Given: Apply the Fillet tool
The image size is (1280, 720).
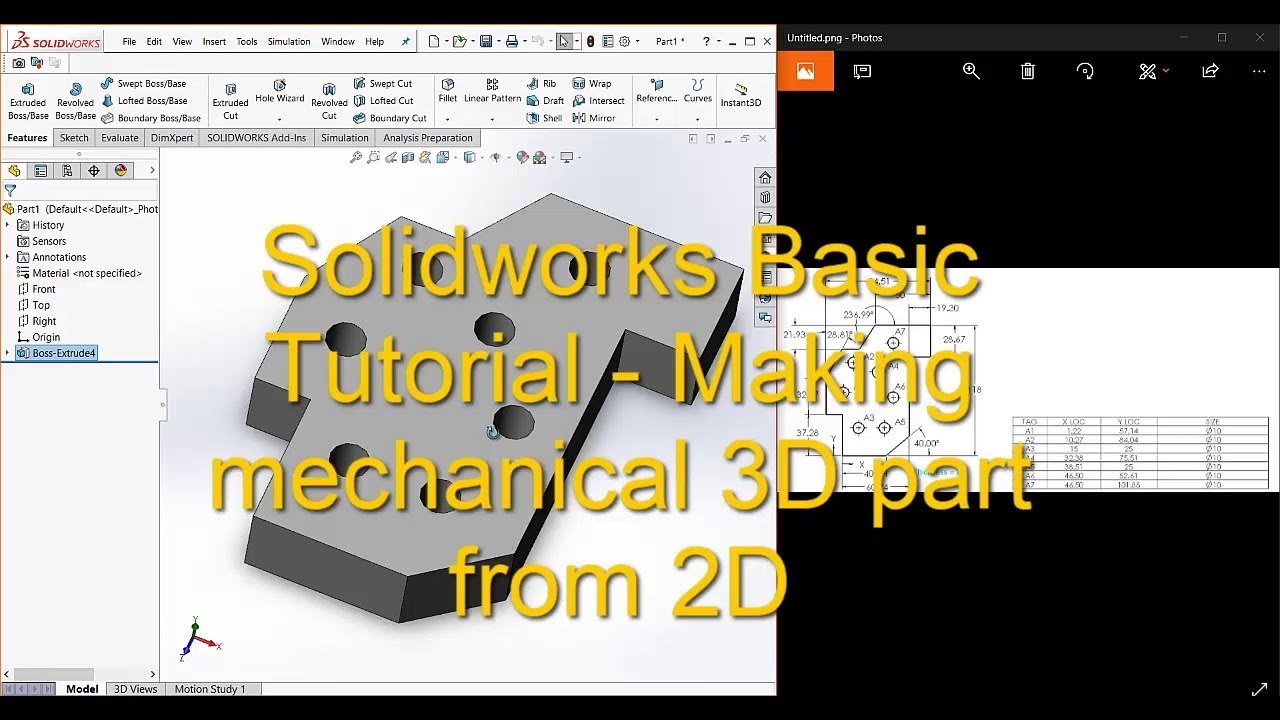Looking at the screenshot, I should pos(448,91).
